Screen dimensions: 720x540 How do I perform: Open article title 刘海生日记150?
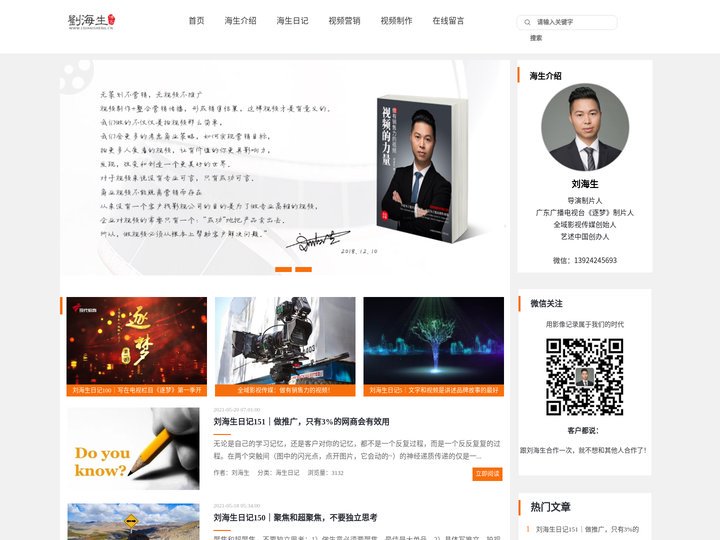pyautogui.click(x=295, y=518)
